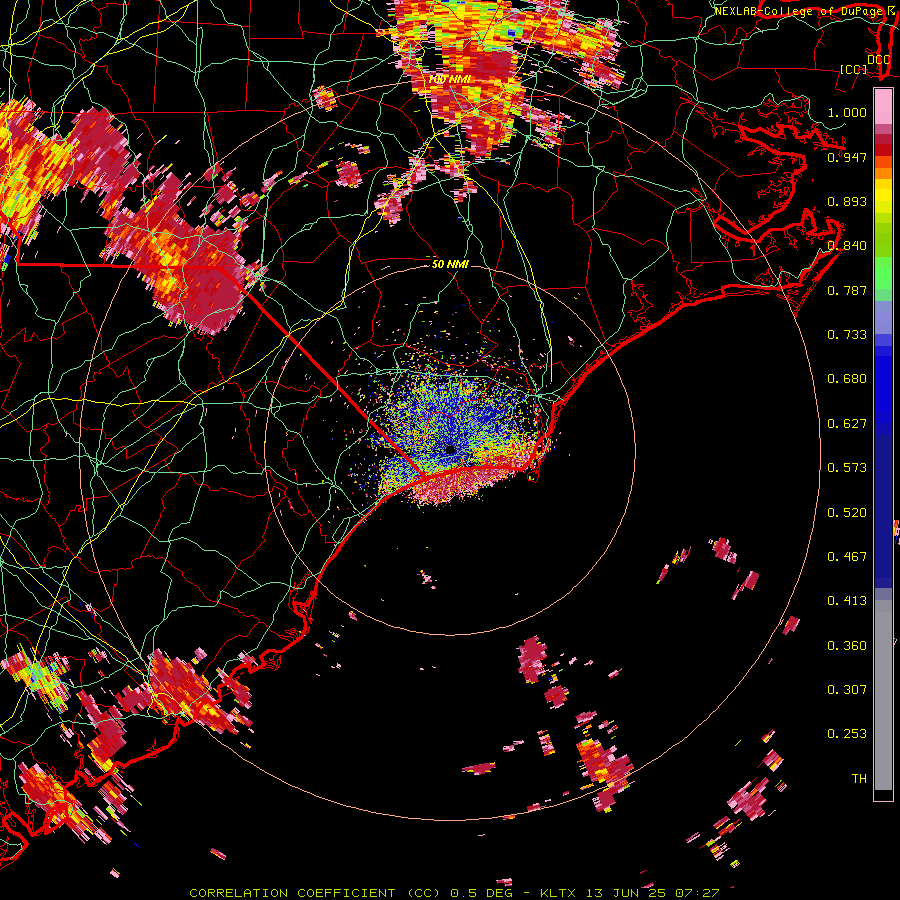Click the 0.253 color scale label
This screenshot has height=900, width=900.
(x=847, y=734)
